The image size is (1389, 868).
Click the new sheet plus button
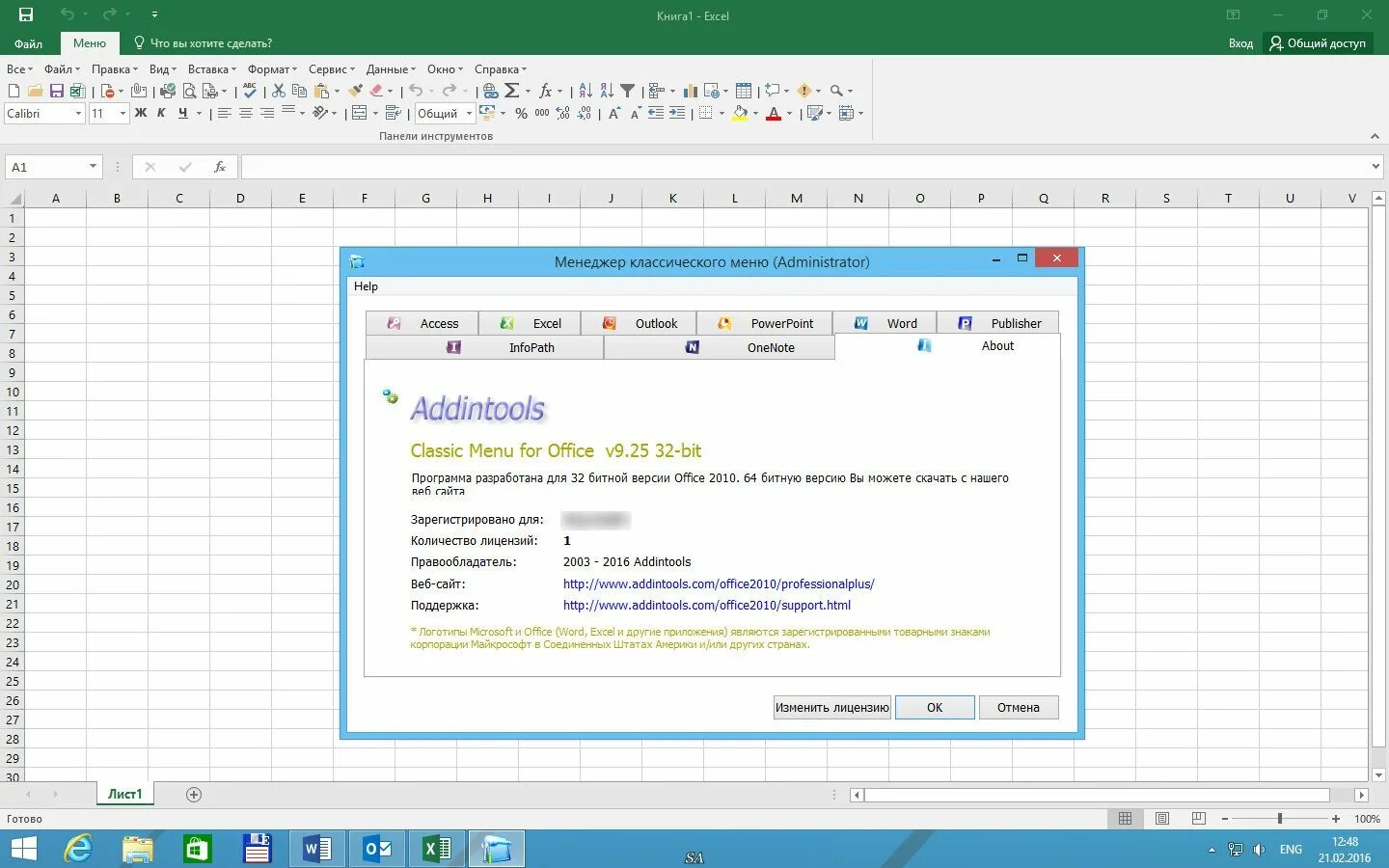point(194,795)
